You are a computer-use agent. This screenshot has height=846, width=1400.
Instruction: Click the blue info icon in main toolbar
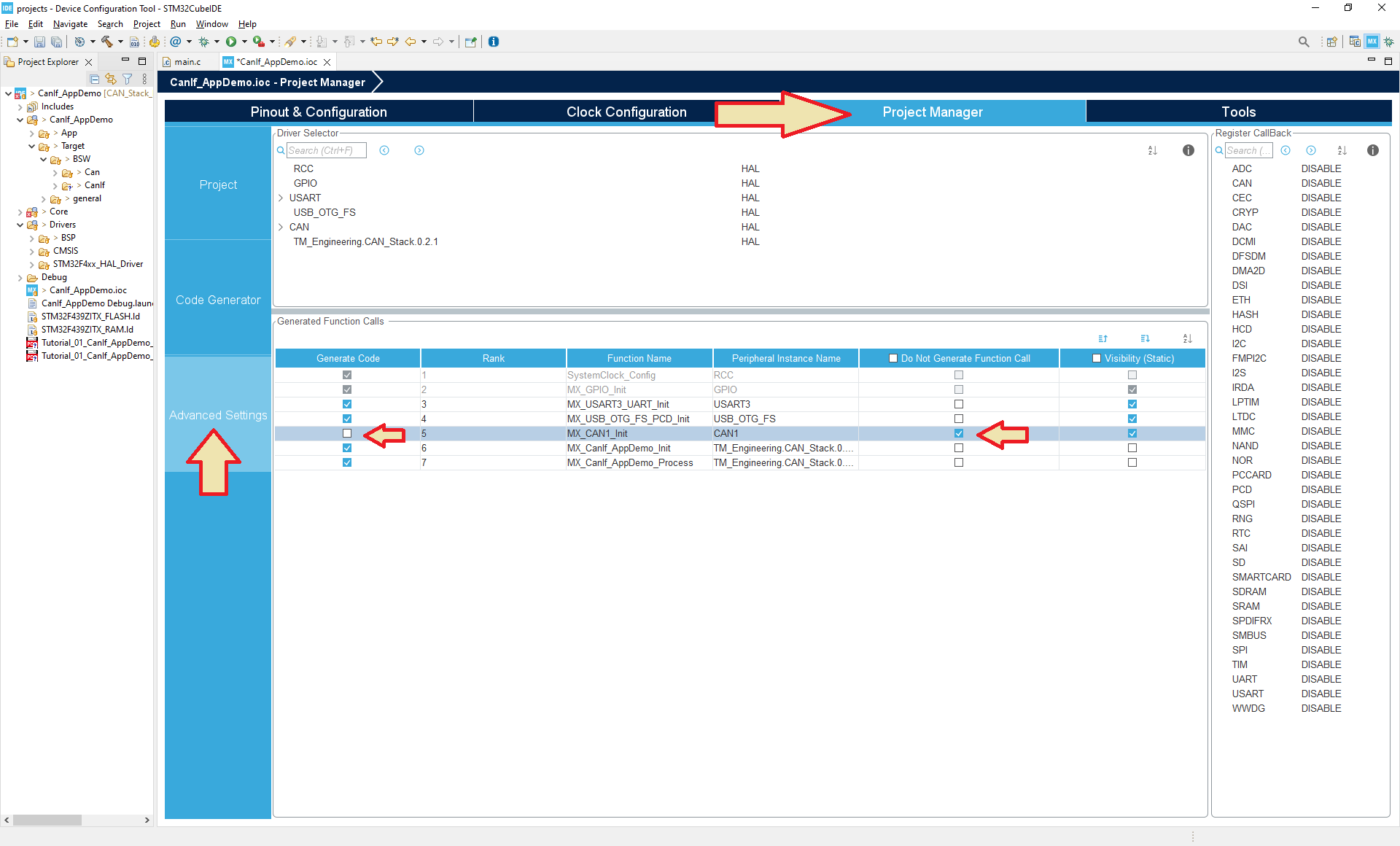[494, 42]
